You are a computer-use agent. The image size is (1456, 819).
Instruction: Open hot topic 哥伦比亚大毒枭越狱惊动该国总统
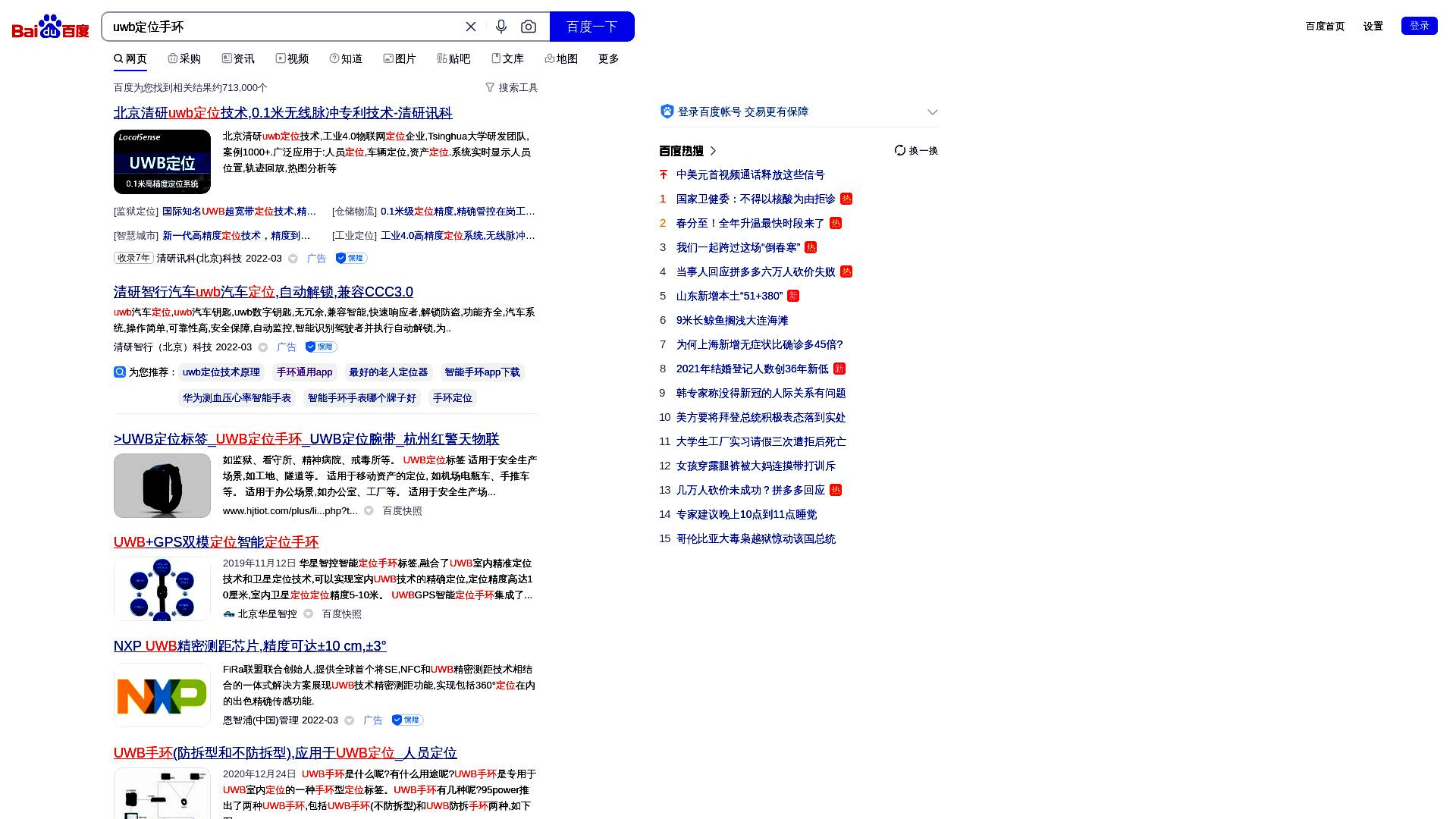click(755, 539)
